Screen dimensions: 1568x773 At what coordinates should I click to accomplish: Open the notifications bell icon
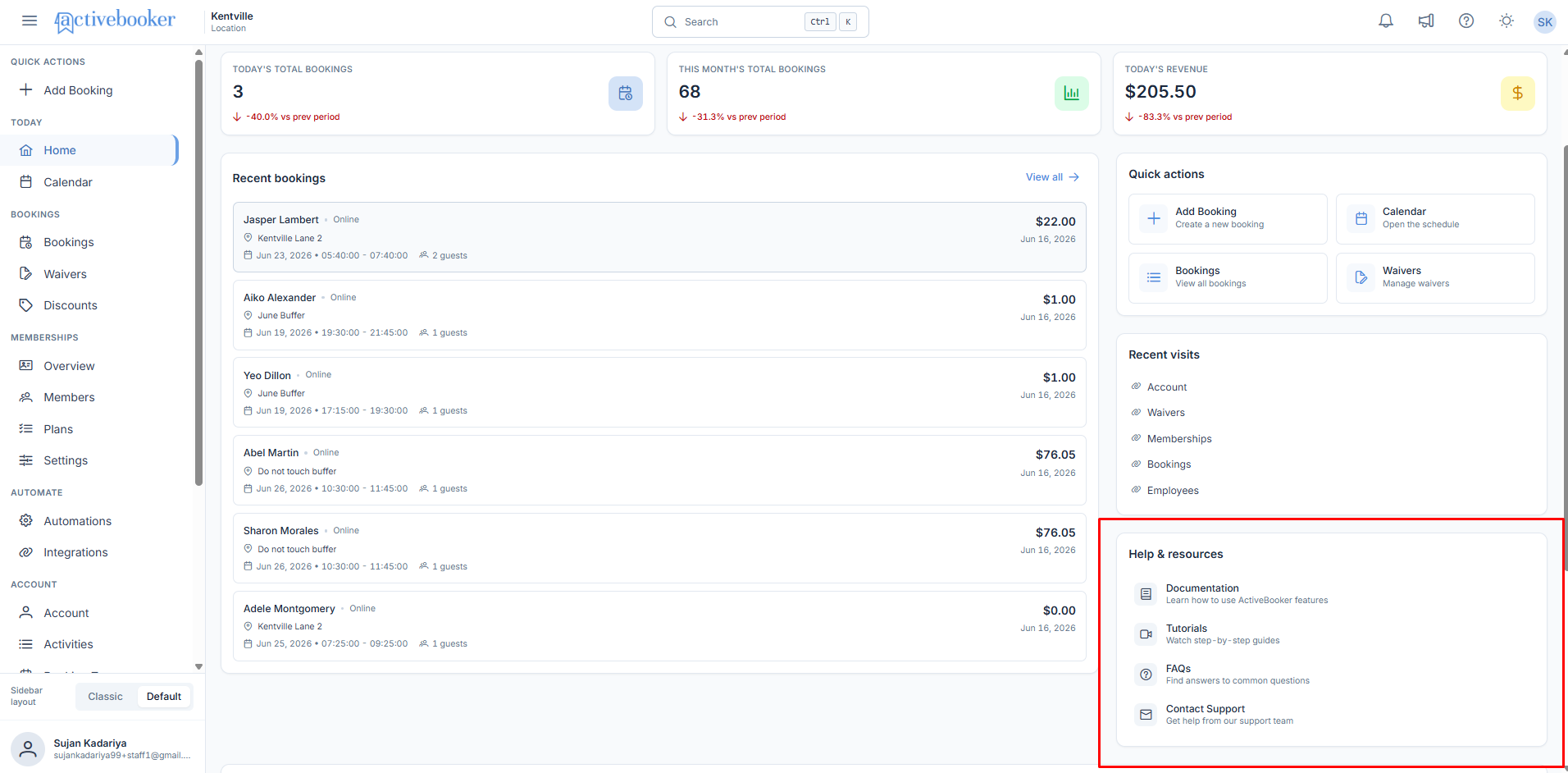1386,21
